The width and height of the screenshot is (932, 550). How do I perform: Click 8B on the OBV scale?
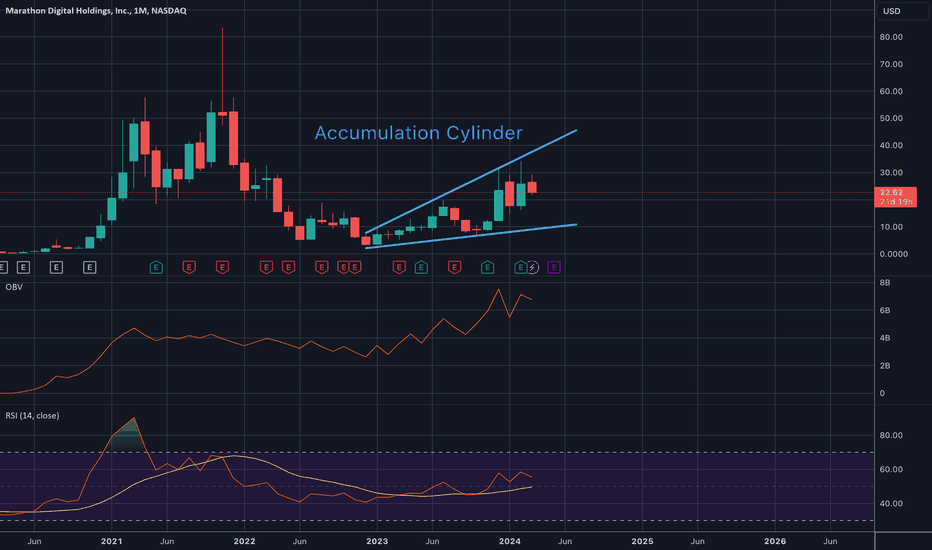[885, 282]
